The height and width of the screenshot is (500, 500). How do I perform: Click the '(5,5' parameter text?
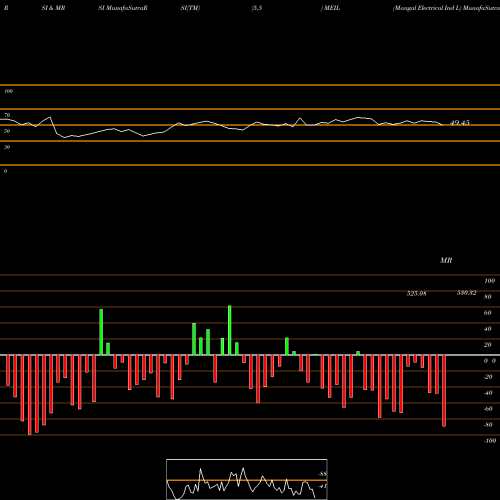click(257, 8)
